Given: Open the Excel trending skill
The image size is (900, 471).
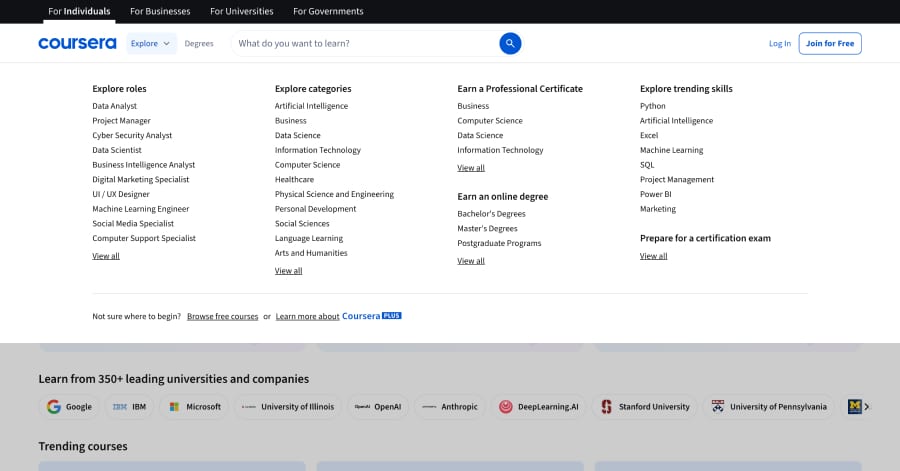Looking at the screenshot, I should [x=649, y=135].
